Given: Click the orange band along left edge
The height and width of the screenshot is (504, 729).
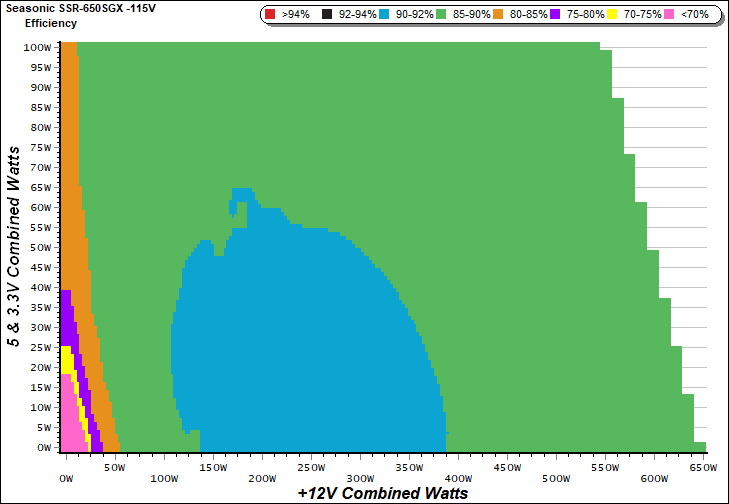Looking at the screenshot, I should point(70,150).
